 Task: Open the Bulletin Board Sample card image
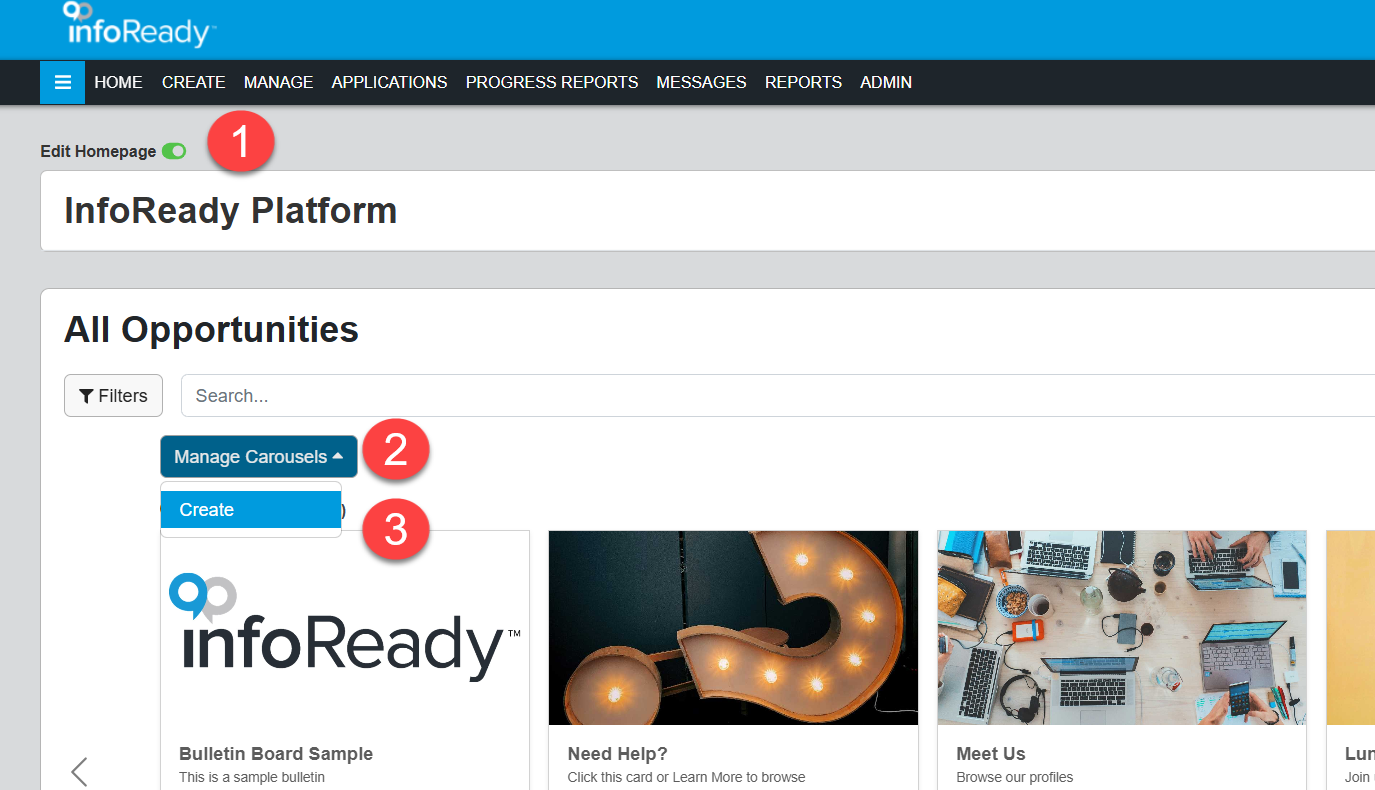[x=344, y=628]
